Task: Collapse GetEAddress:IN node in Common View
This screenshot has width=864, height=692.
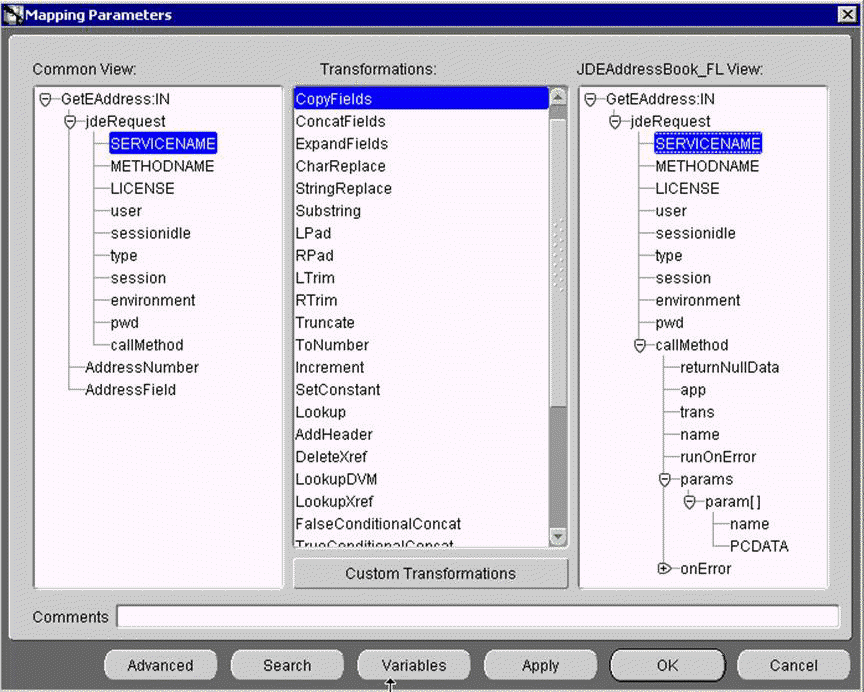Action: point(46,100)
